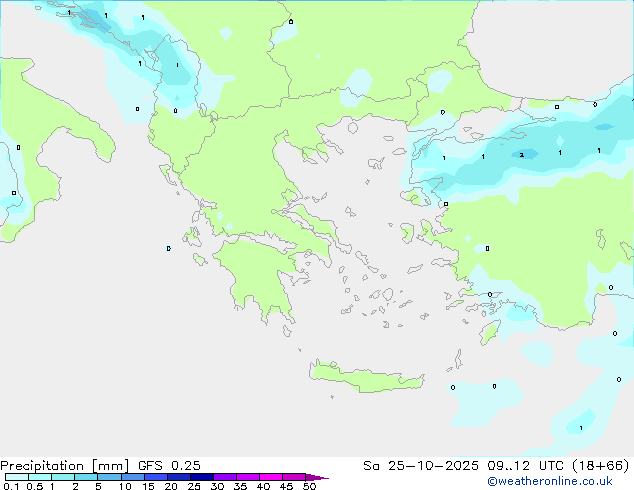Pick the legend swatch between 10 and 15
This screenshot has height=490, width=634.
[x=133, y=477]
